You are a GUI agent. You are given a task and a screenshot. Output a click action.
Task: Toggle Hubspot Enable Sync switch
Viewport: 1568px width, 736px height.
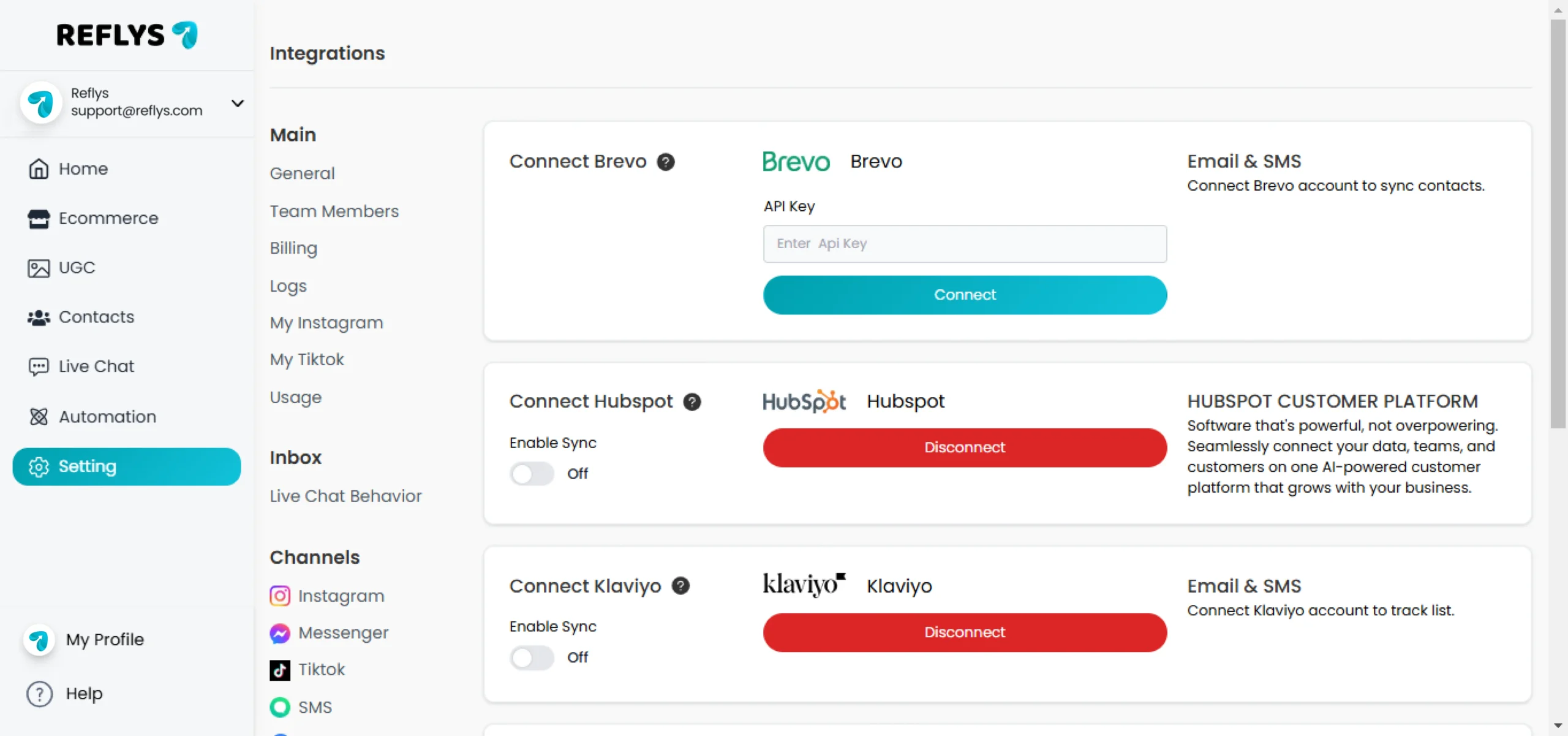pyautogui.click(x=532, y=474)
